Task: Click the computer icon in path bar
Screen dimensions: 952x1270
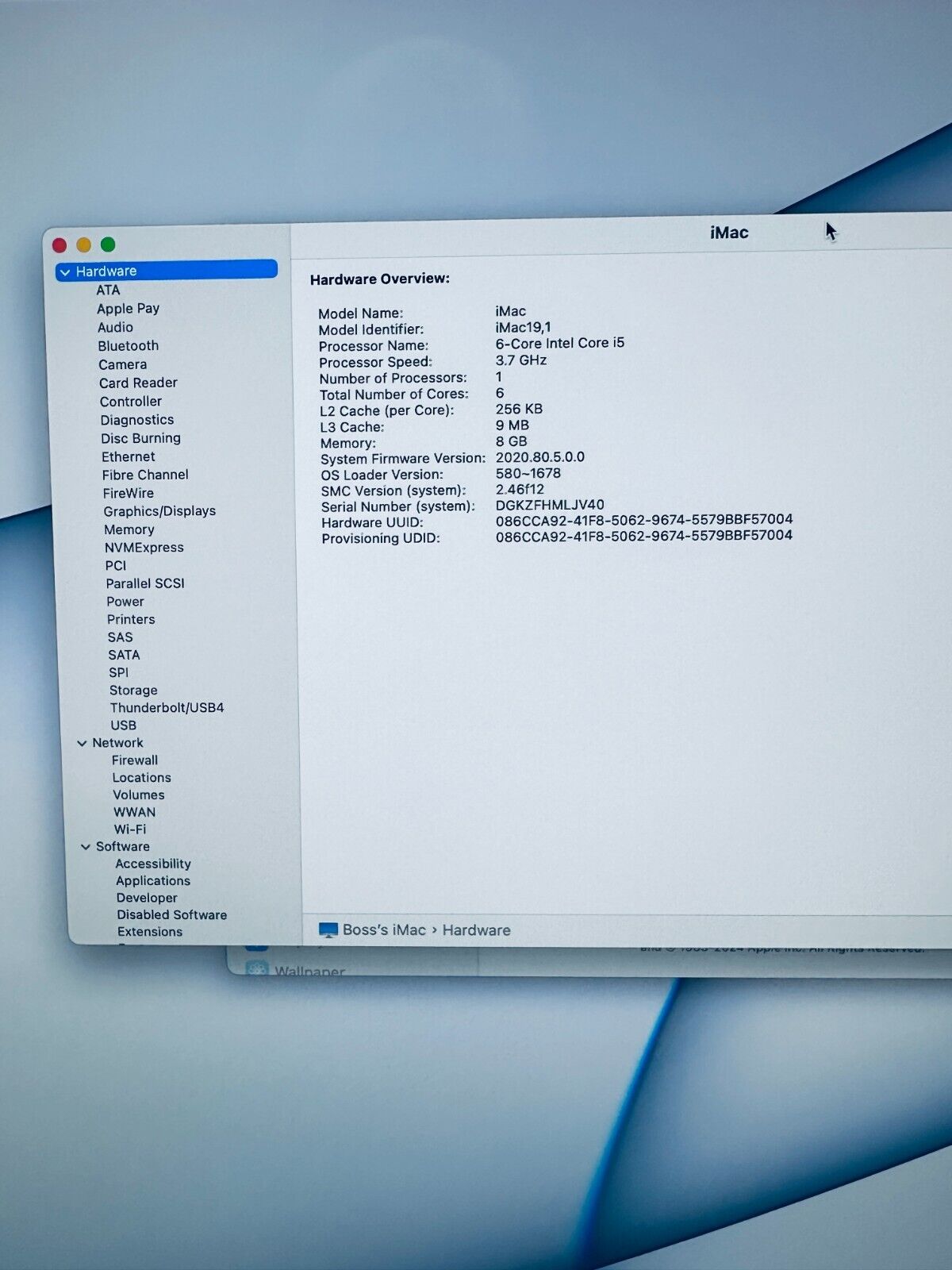Action: click(x=328, y=930)
